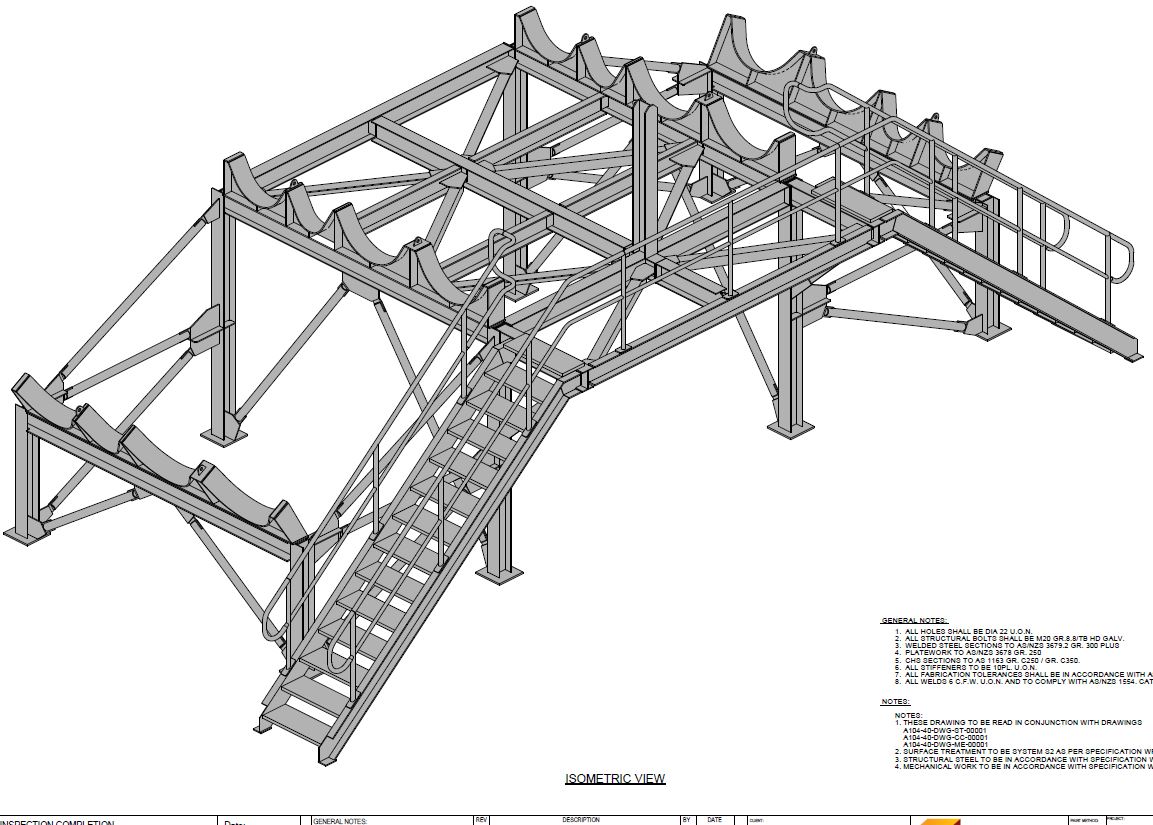Select the GENERAL NOTES heading

pos(914,621)
